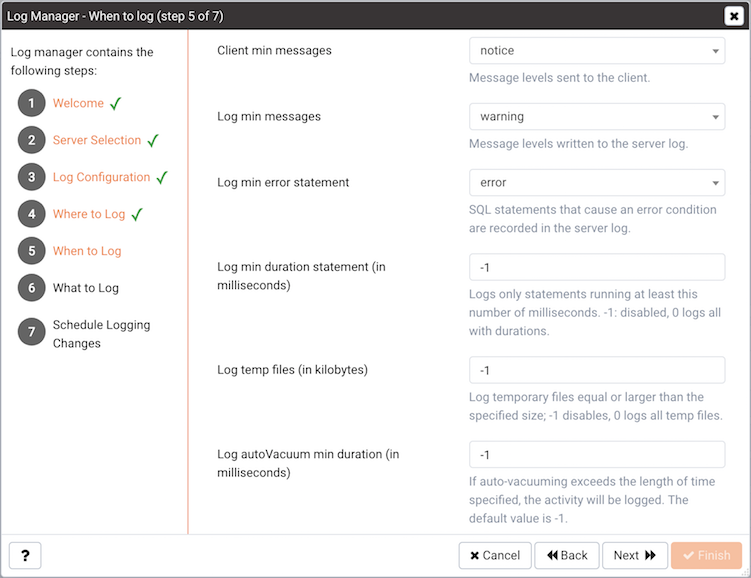Click the step 1 circle icon
The height and width of the screenshot is (578, 751).
(x=32, y=103)
